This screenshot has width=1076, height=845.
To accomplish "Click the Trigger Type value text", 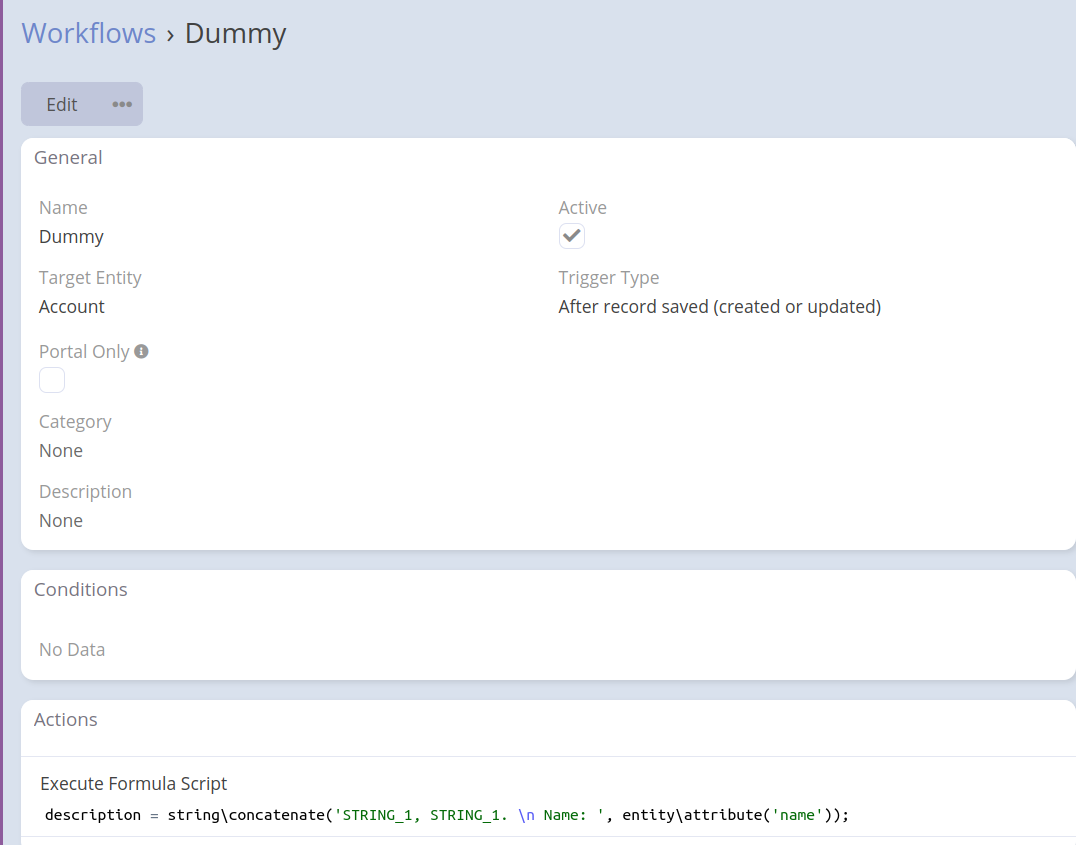I will pyautogui.click(x=719, y=307).
